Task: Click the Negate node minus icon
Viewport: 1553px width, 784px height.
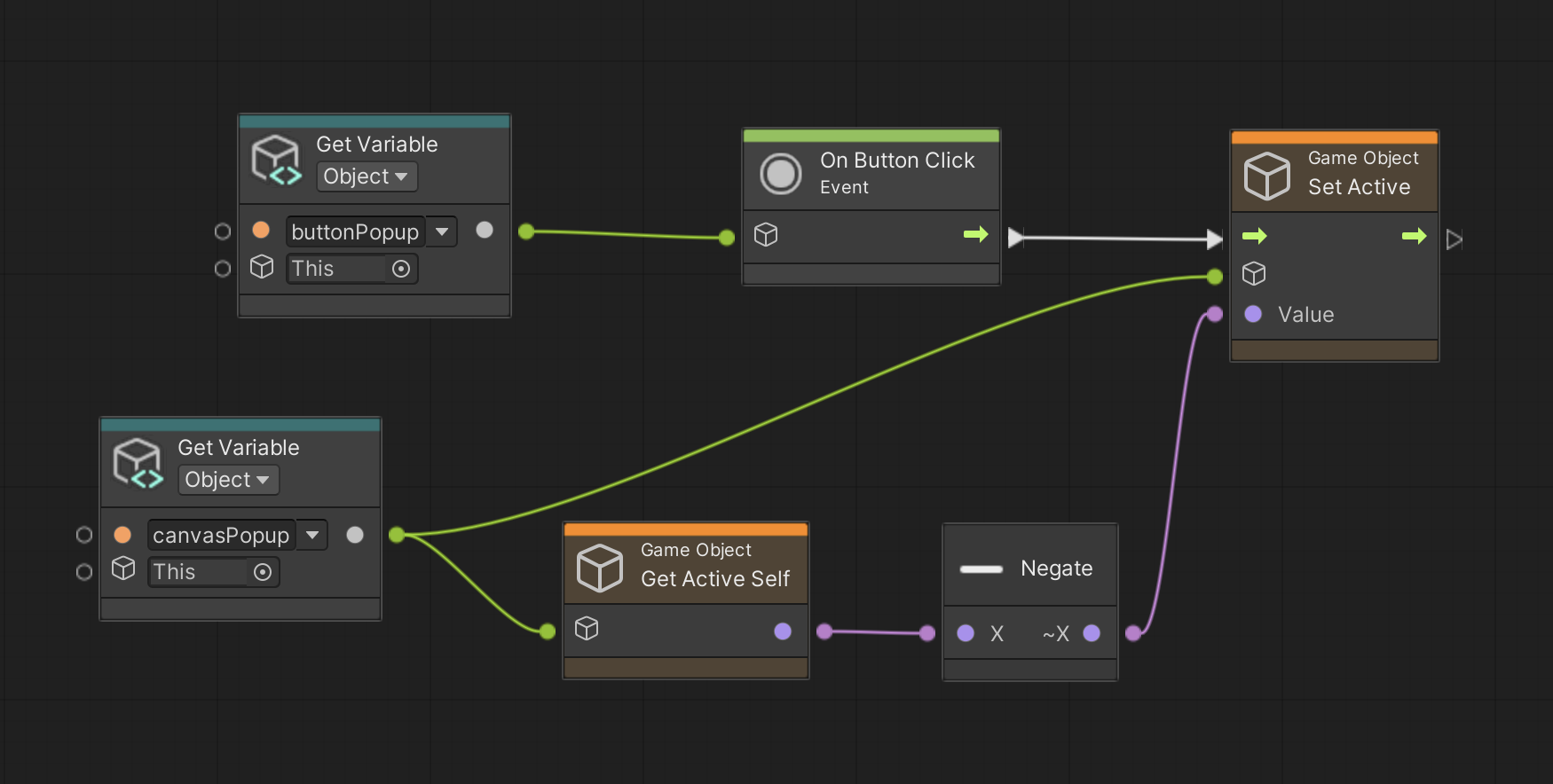Action: (981, 569)
